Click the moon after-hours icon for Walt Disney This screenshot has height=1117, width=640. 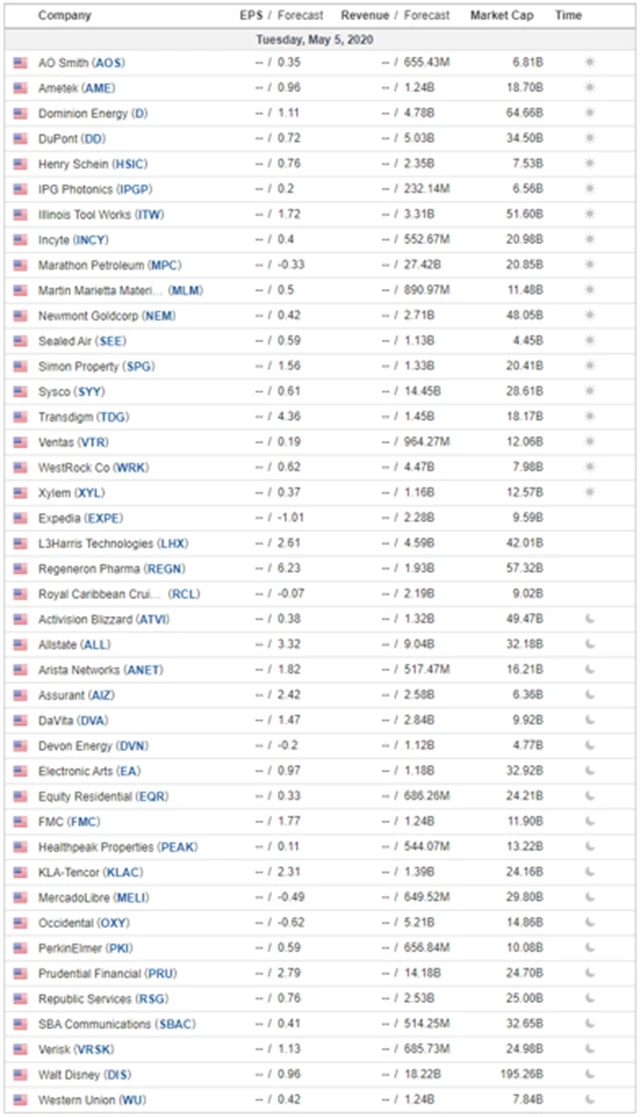589,1075
